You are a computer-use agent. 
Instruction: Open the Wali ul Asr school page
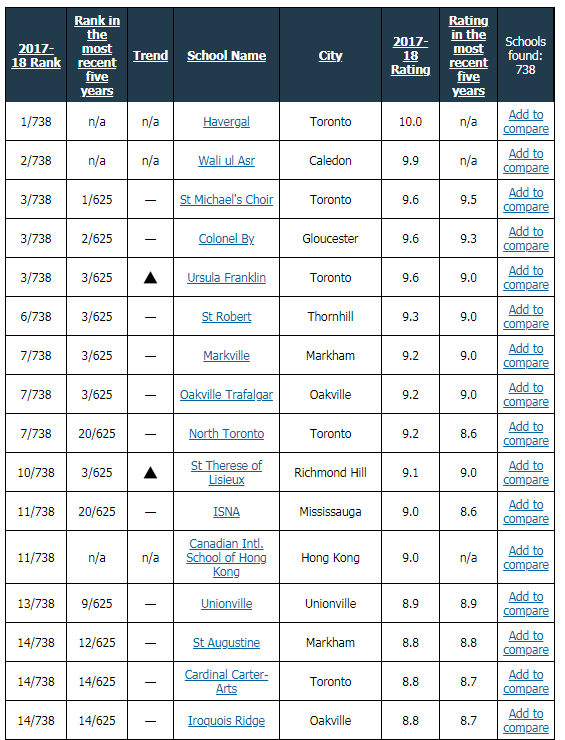227,161
